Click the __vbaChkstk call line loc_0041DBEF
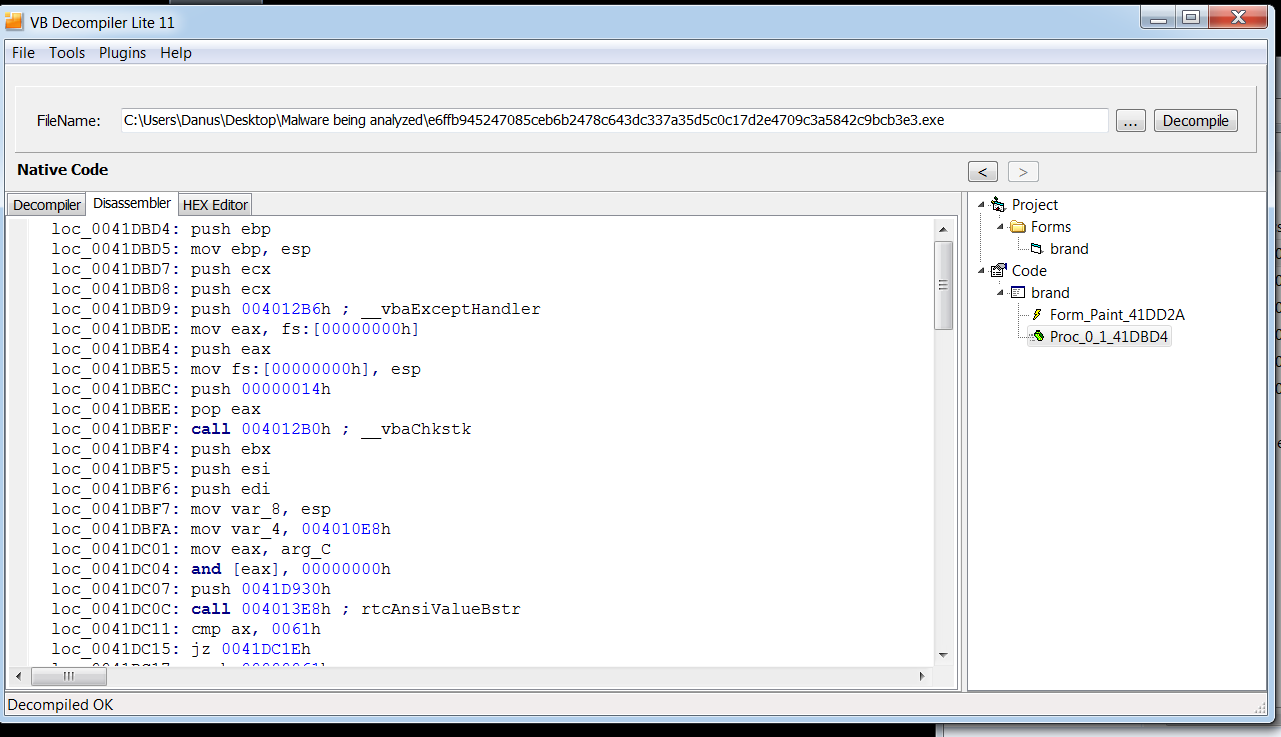This screenshot has width=1281, height=737. pyautogui.click(x=261, y=429)
